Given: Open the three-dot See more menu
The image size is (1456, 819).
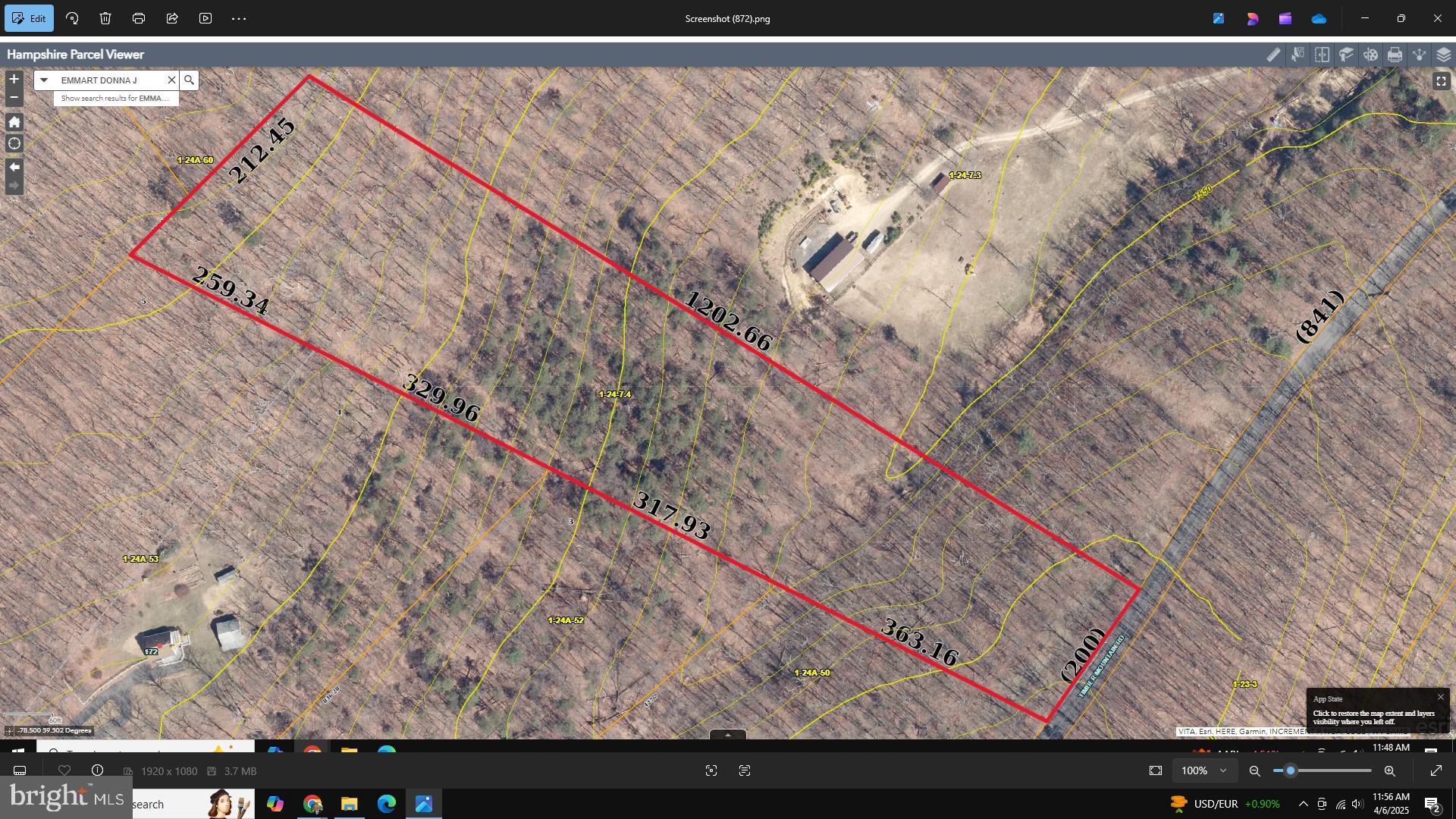Looking at the screenshot, I should click(x=239, y=18).
